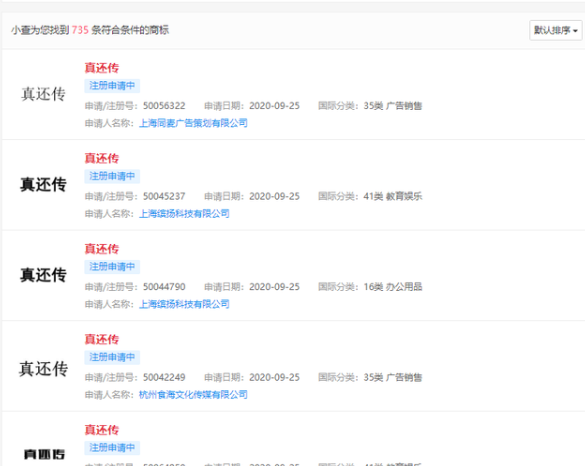The height and width of the screenshot is (466, 585).
Task: Open the 默认排序 sort dropdown
Action: [x=556, y=30]
